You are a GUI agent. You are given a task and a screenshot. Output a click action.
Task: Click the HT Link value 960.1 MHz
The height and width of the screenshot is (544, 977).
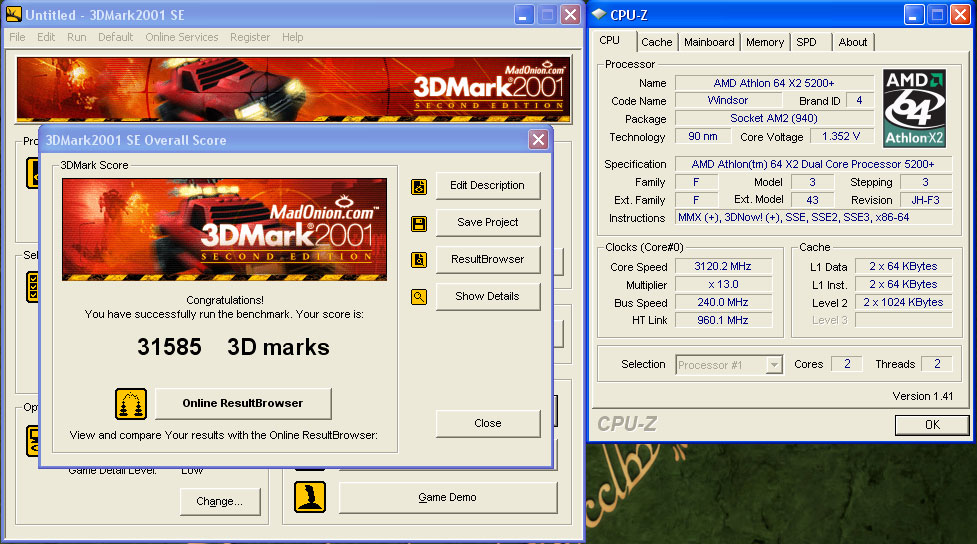[x=723, y=320]
